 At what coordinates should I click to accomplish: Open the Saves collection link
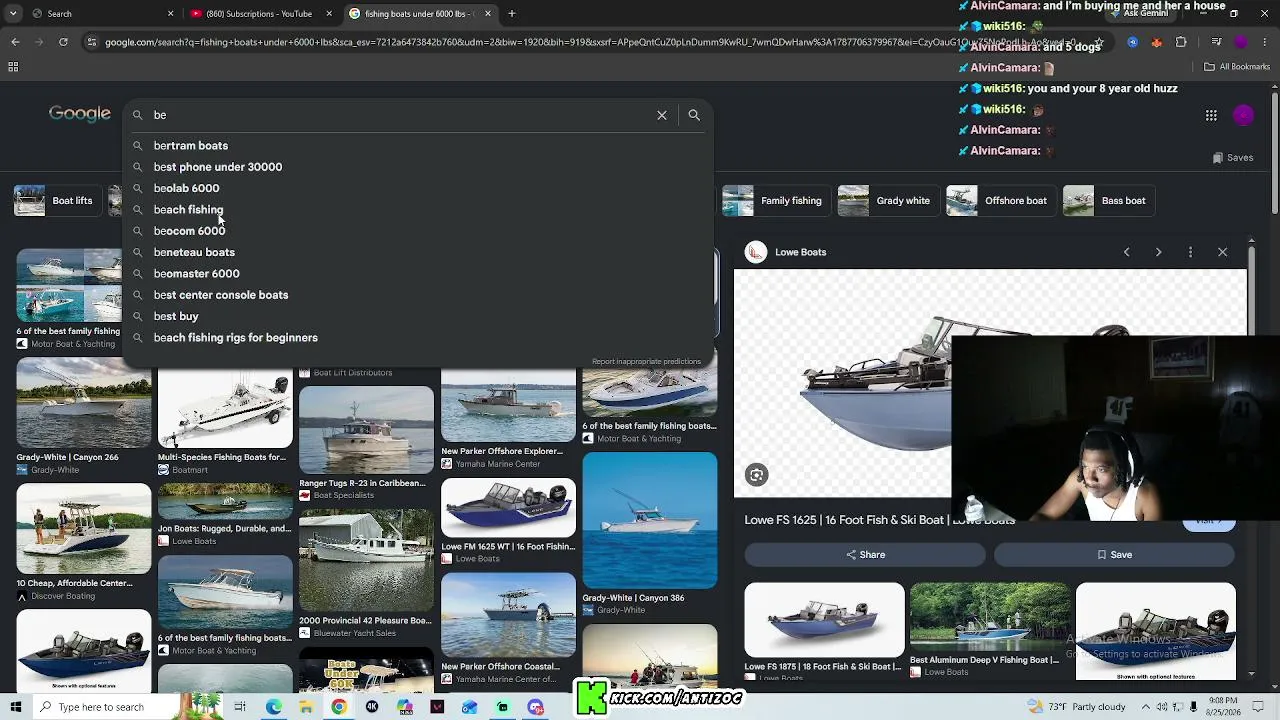pyautogui.click(x=1232, y=157)
